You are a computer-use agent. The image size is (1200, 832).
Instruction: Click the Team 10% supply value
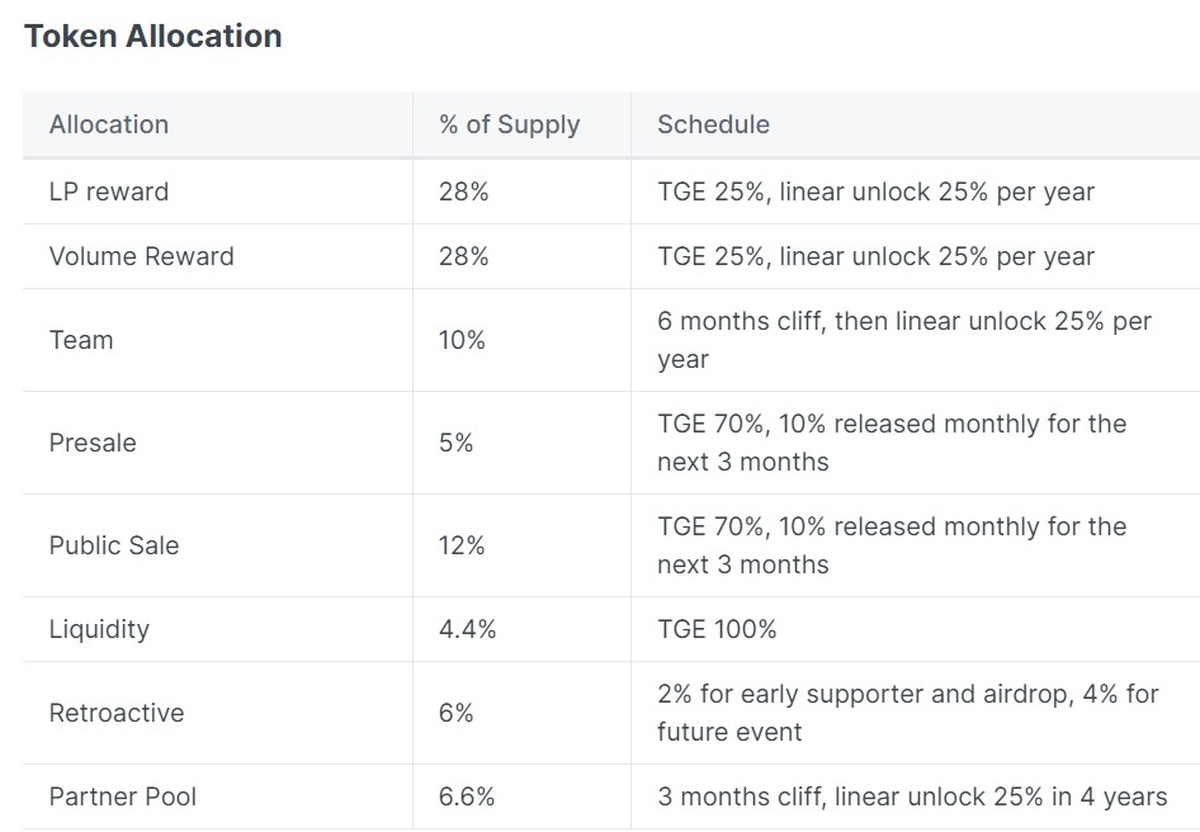click(x=461, y=341)
